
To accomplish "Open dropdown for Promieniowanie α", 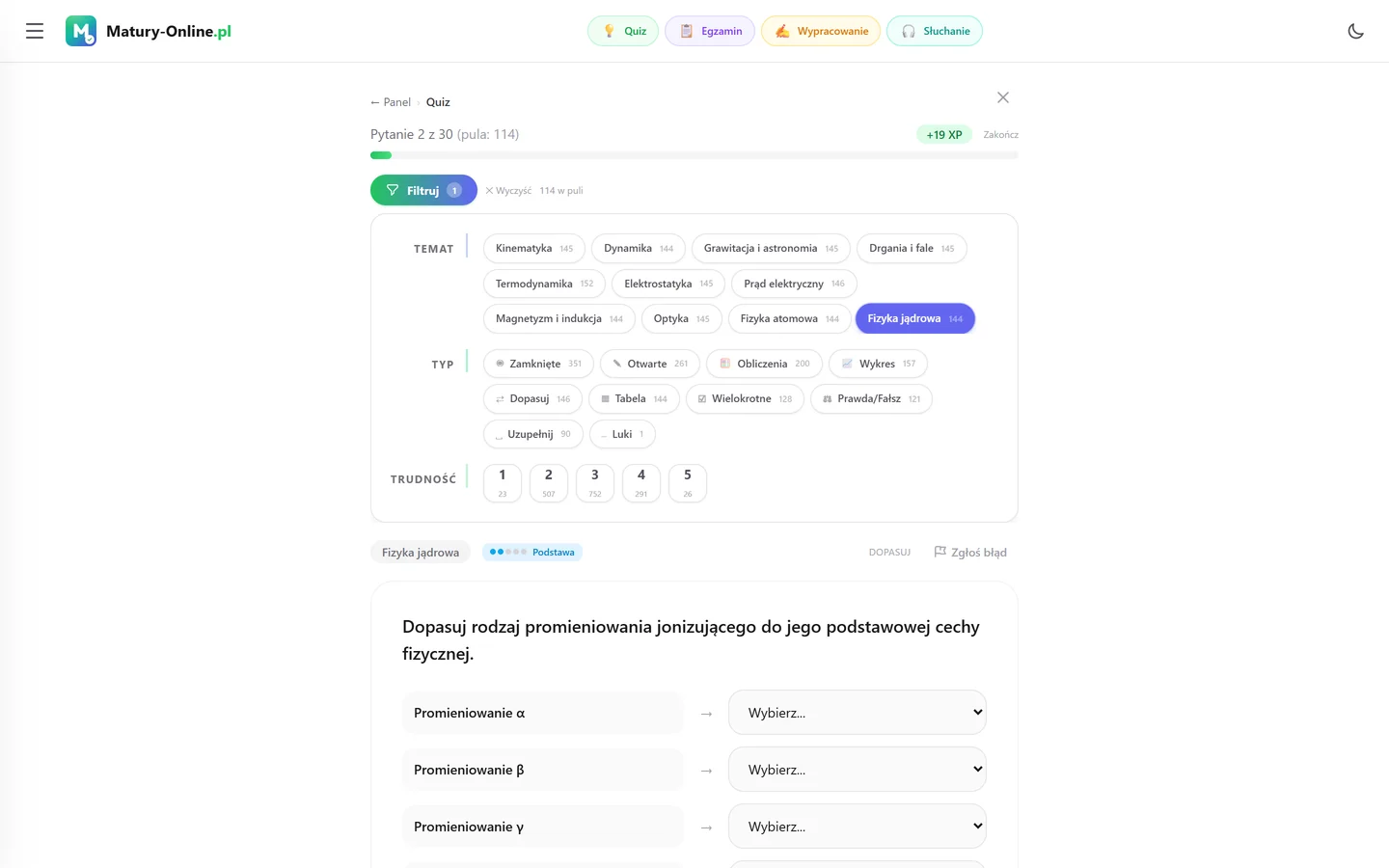I will [858, 713].
